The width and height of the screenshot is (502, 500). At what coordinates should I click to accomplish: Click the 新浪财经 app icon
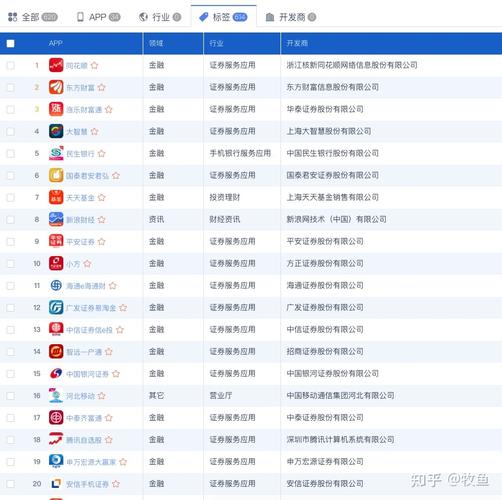point(56,219)
